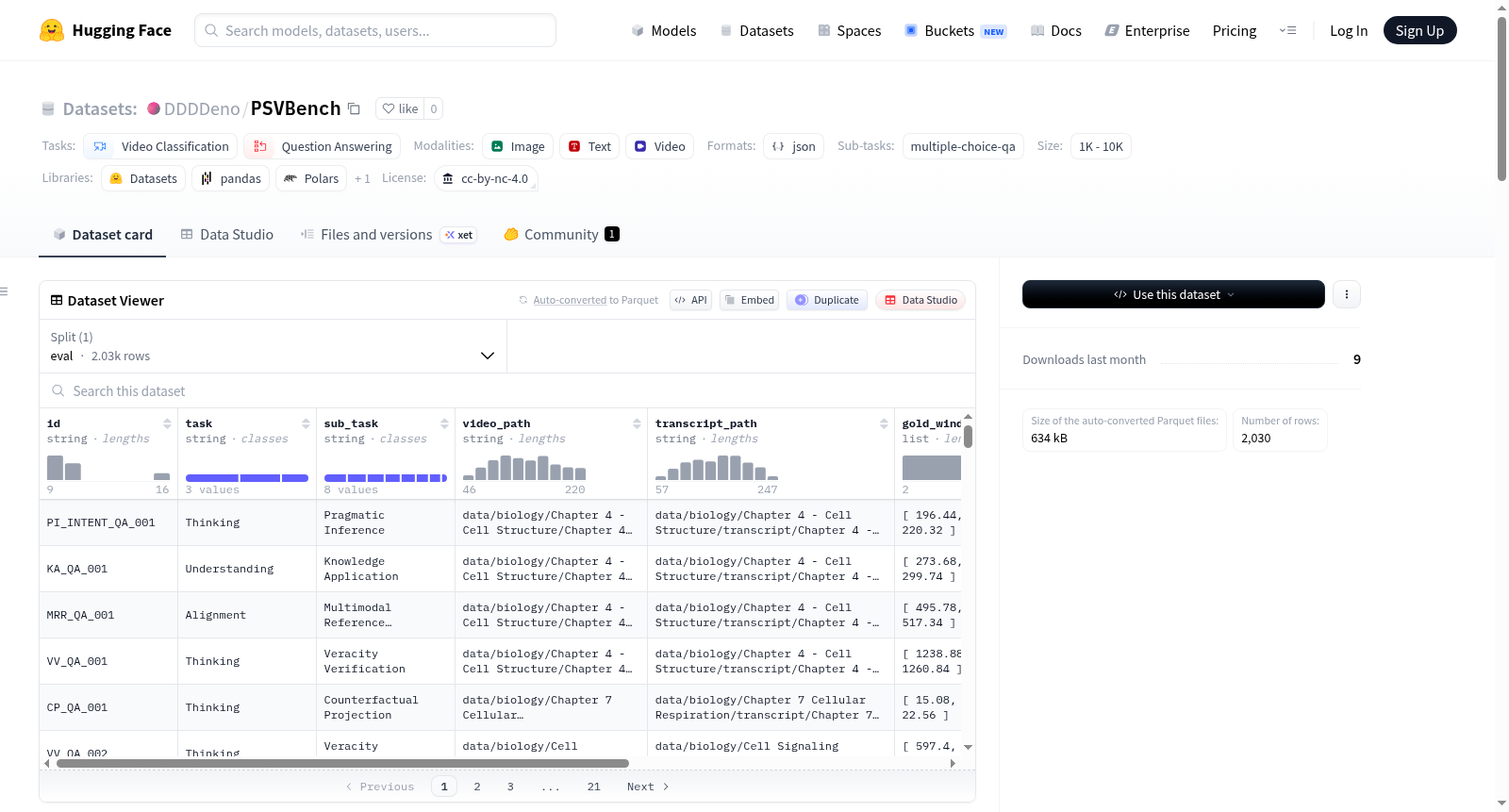
Task: Open the Docs link
Action: click(1056, 30)
